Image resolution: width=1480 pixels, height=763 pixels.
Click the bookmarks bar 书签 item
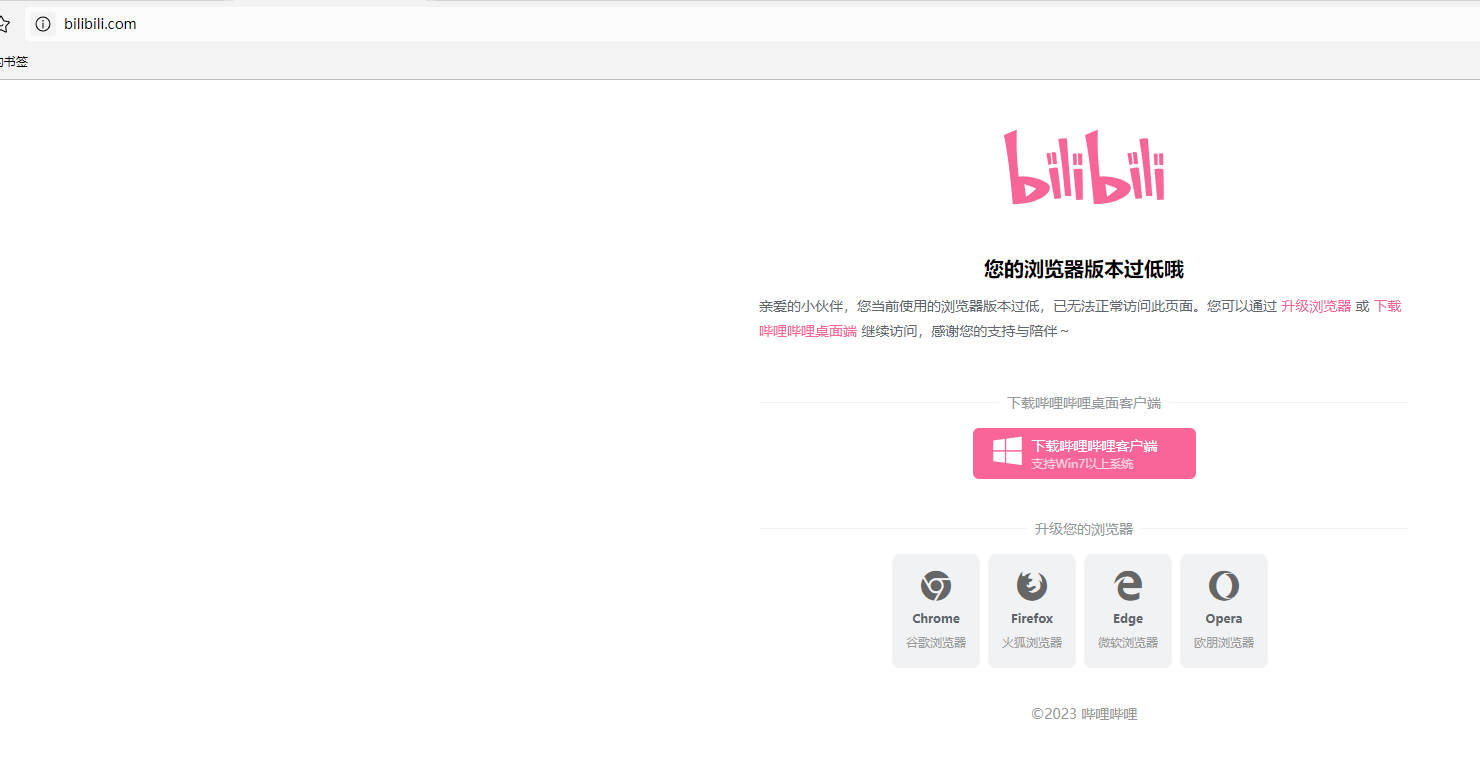[14, 62]
